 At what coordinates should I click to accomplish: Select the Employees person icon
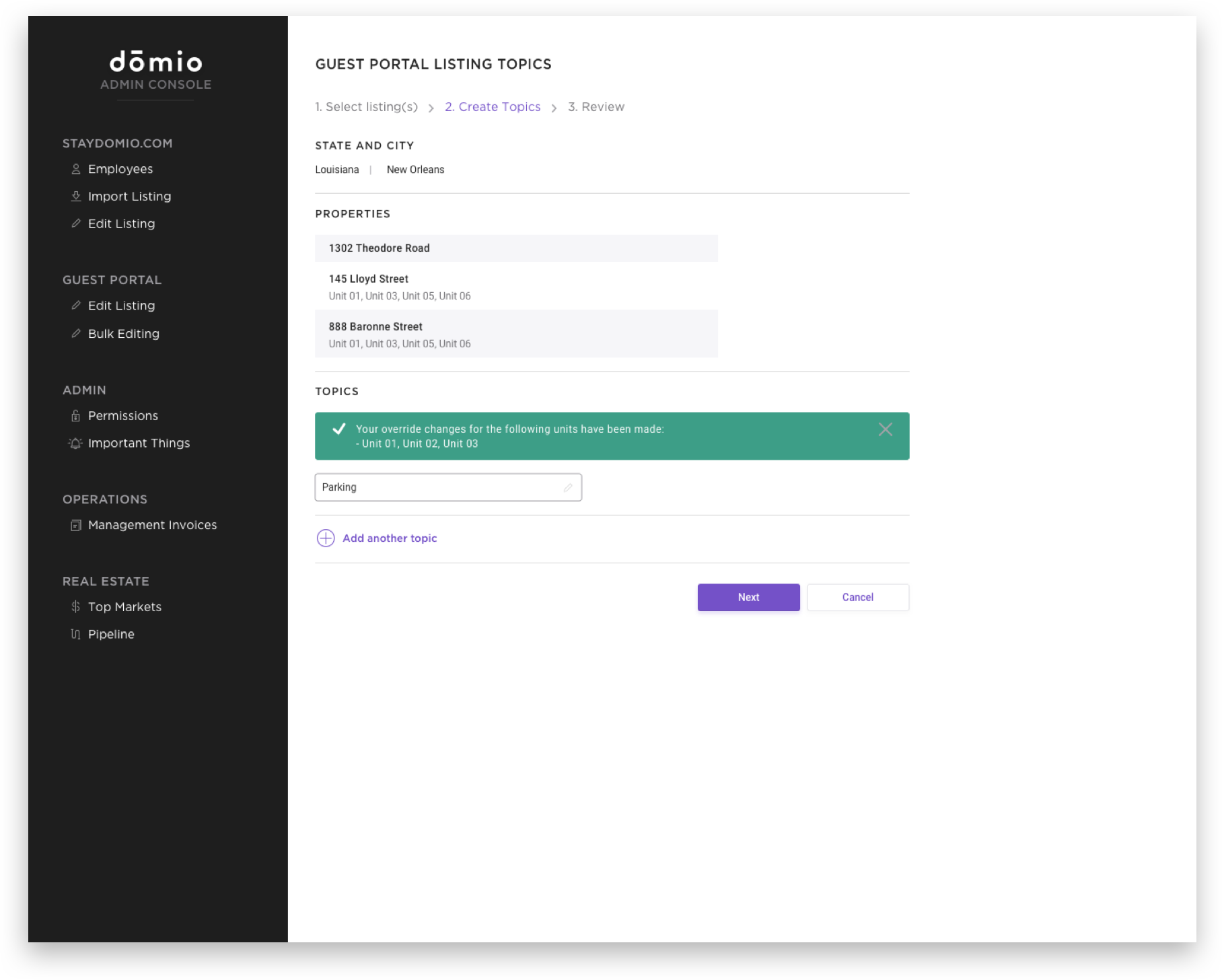click(76, 169)
